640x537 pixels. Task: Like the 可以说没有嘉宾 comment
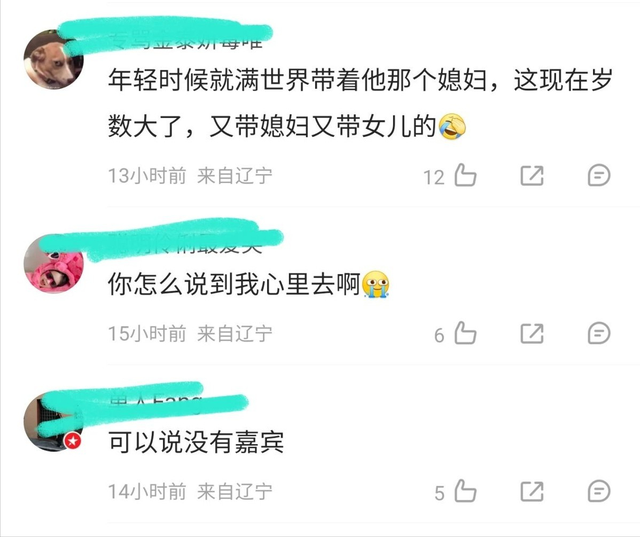click(x=465, y=491)
